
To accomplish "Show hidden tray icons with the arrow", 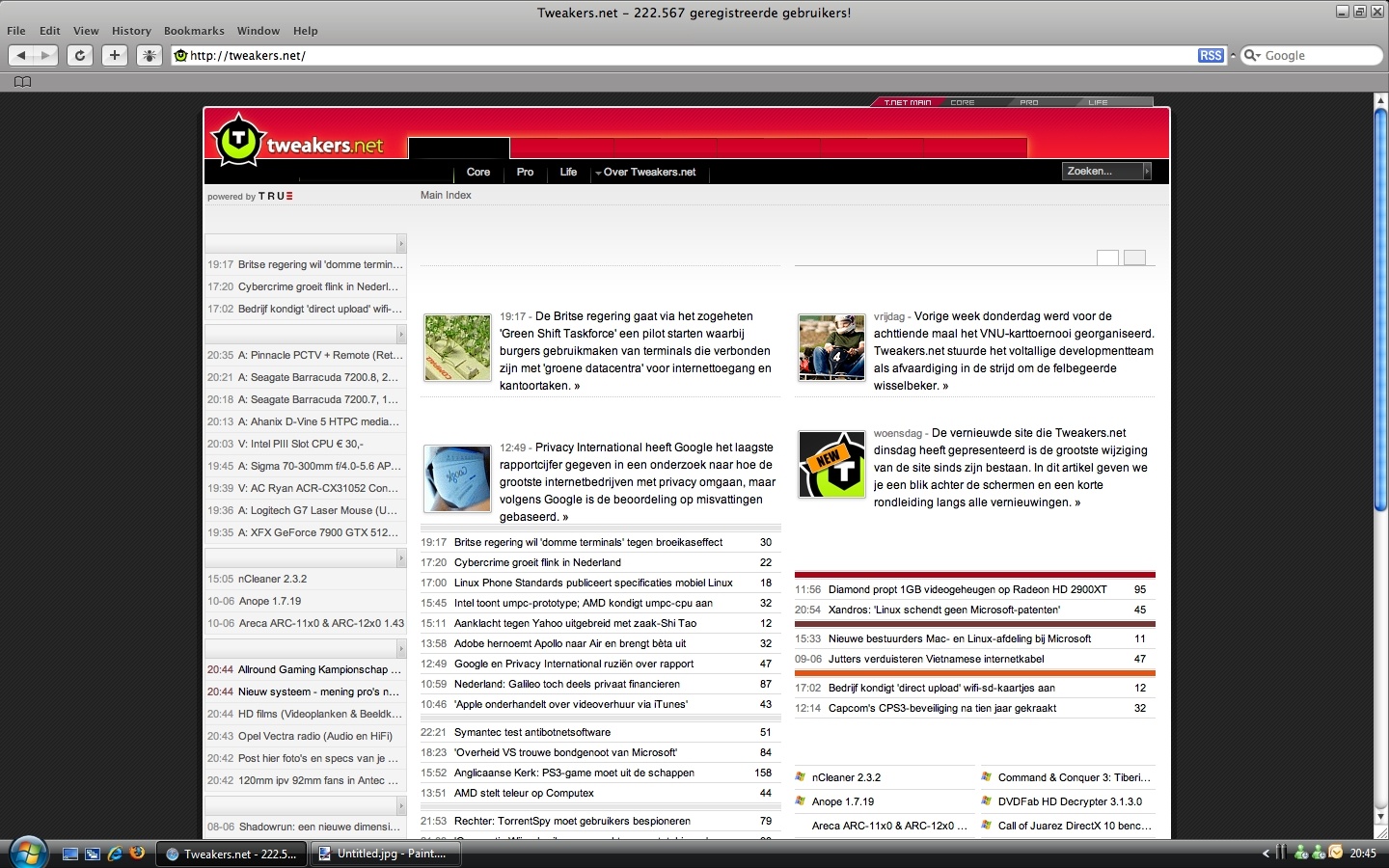I will click(1265, 853).
